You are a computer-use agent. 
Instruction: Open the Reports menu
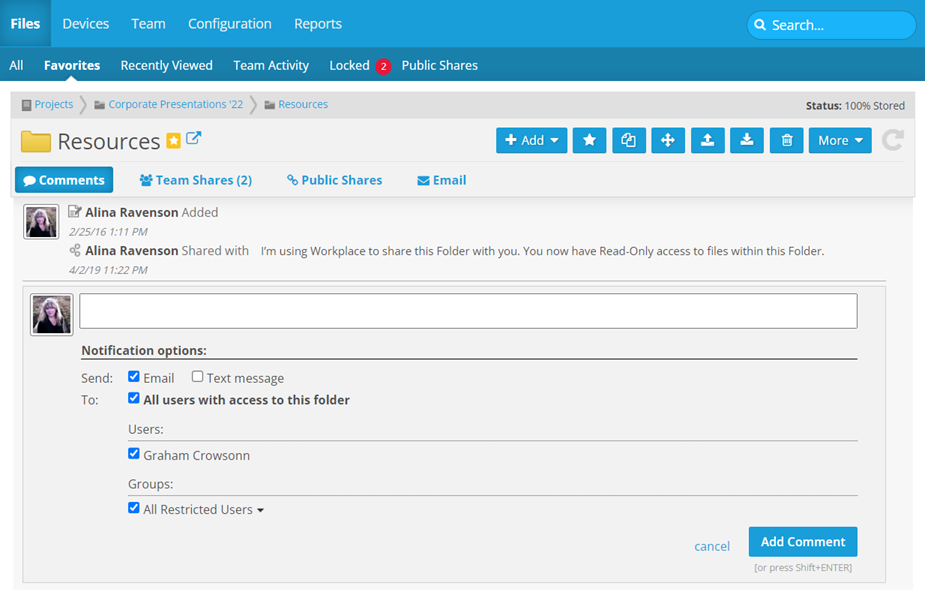coord(318,23)
